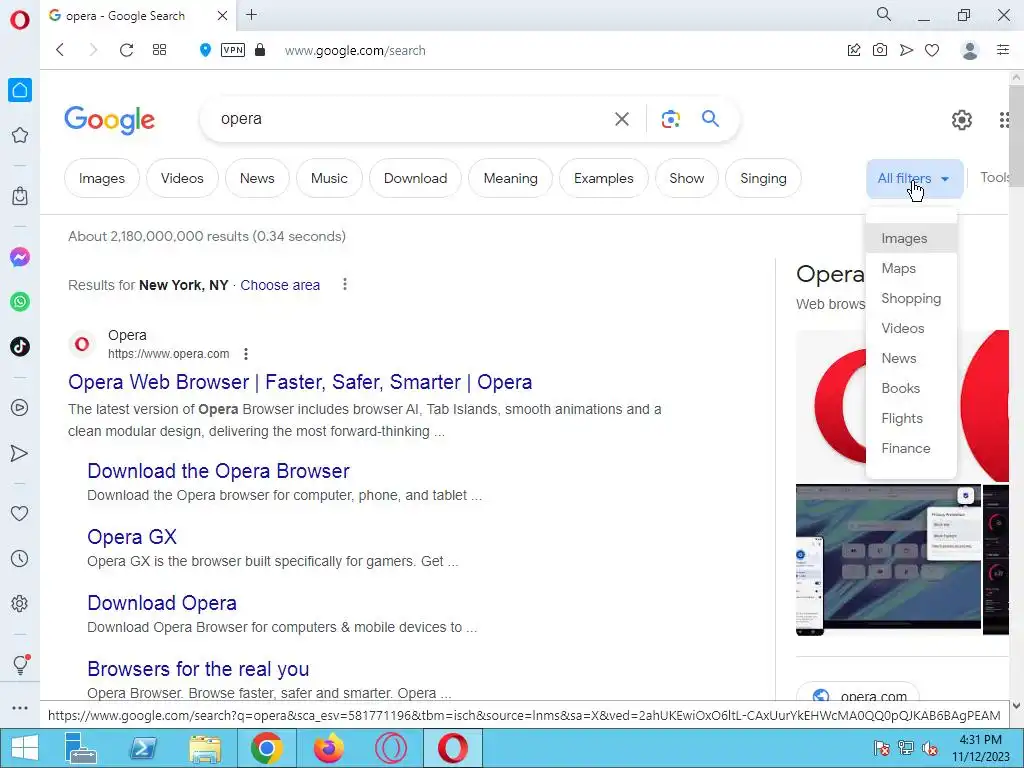The image size is (1024, 768).
Task: Open the sidebar Shopping bag icon
Action: point(20,195)
